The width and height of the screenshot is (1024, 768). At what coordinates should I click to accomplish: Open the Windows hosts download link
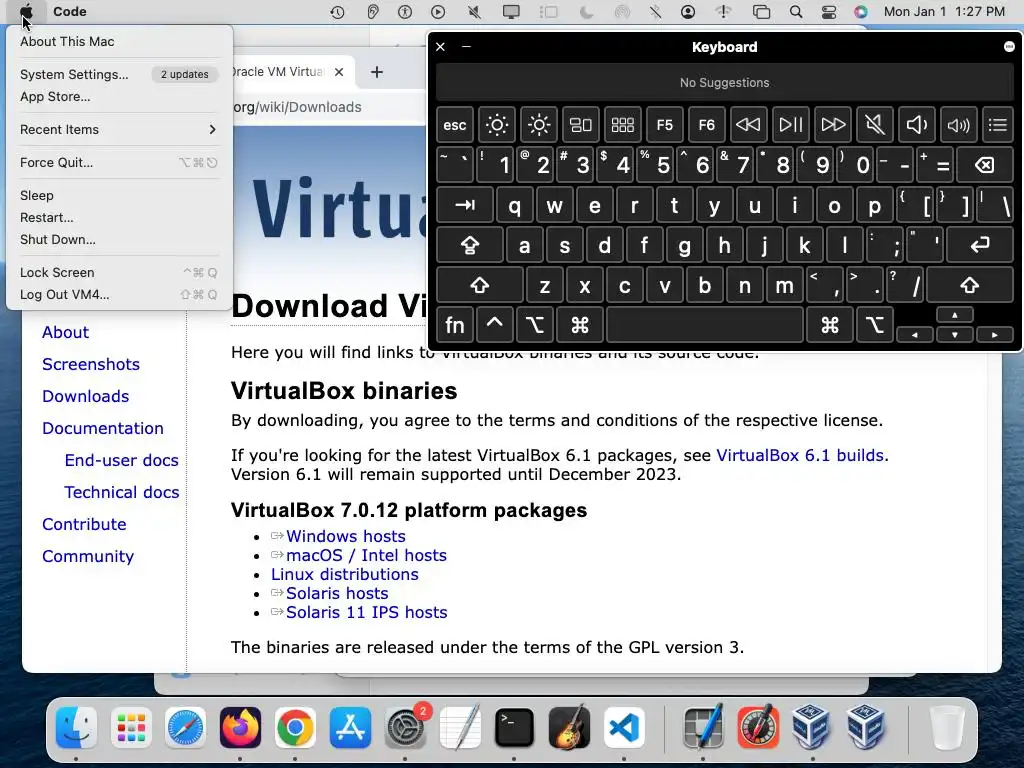(x=345, y=536)
